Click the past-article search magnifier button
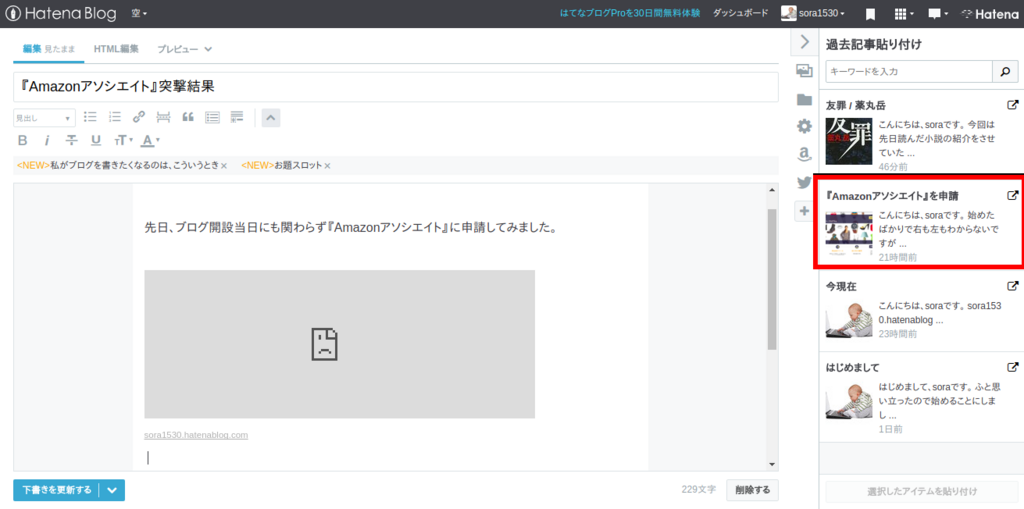The height and width of the screenshot is (509, 1024). point(1006,71)
